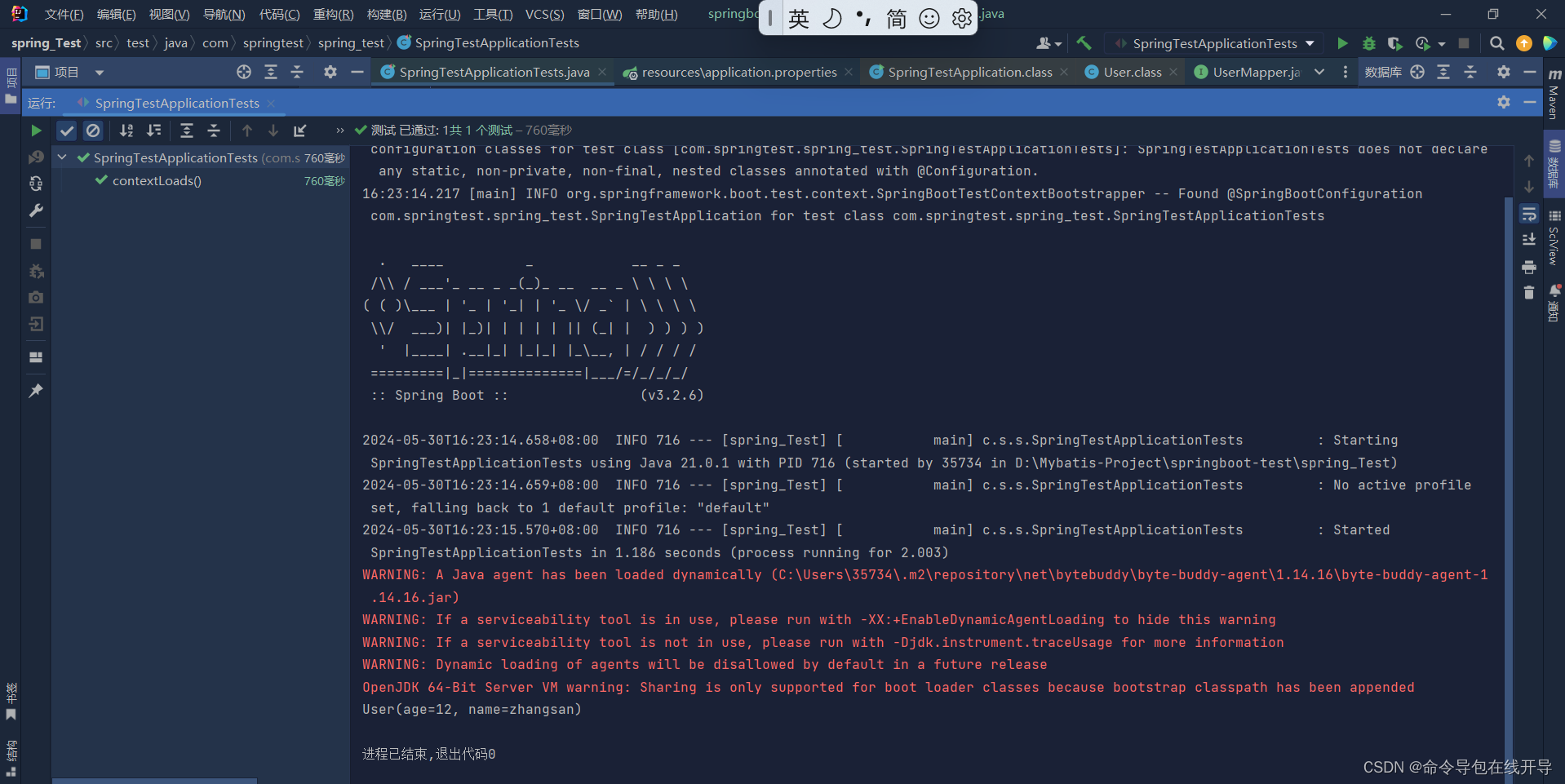
Task: Switch to resources\application.properties tab
Action: [x=738, y=72]
